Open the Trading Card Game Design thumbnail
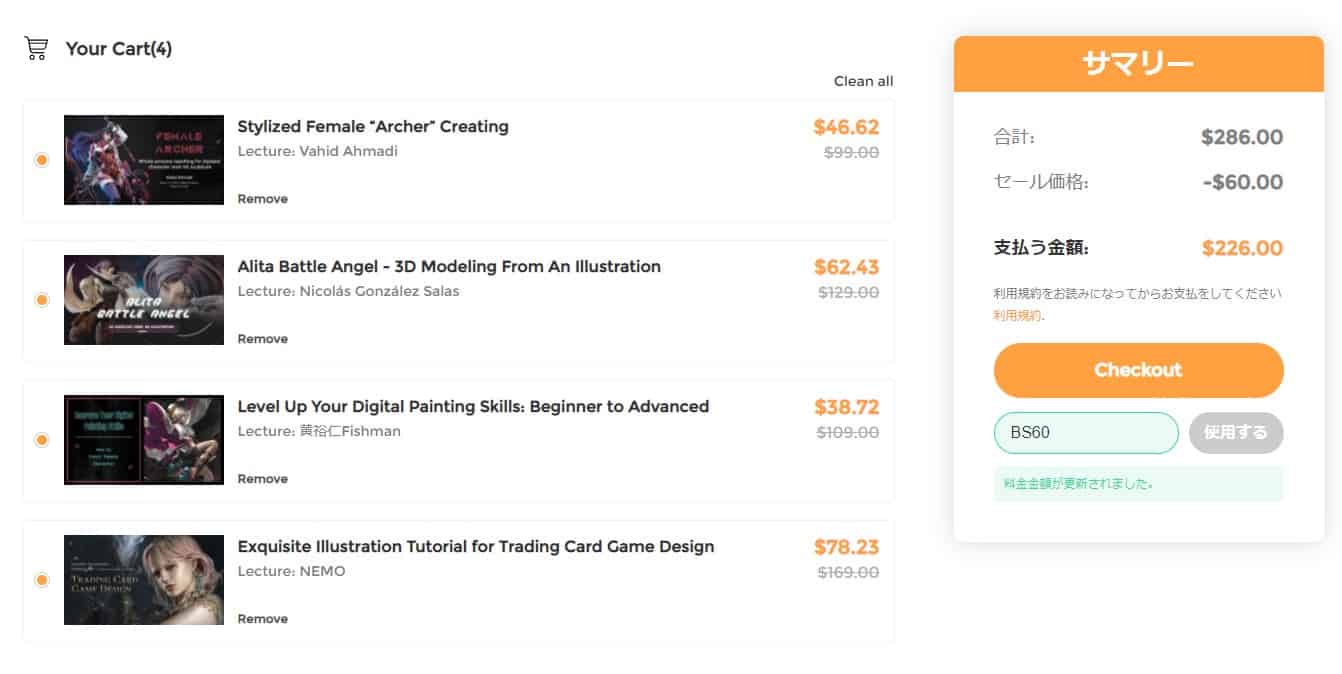Image resolution: width=1342 pixels, height=674 pixels. (144, 580)
